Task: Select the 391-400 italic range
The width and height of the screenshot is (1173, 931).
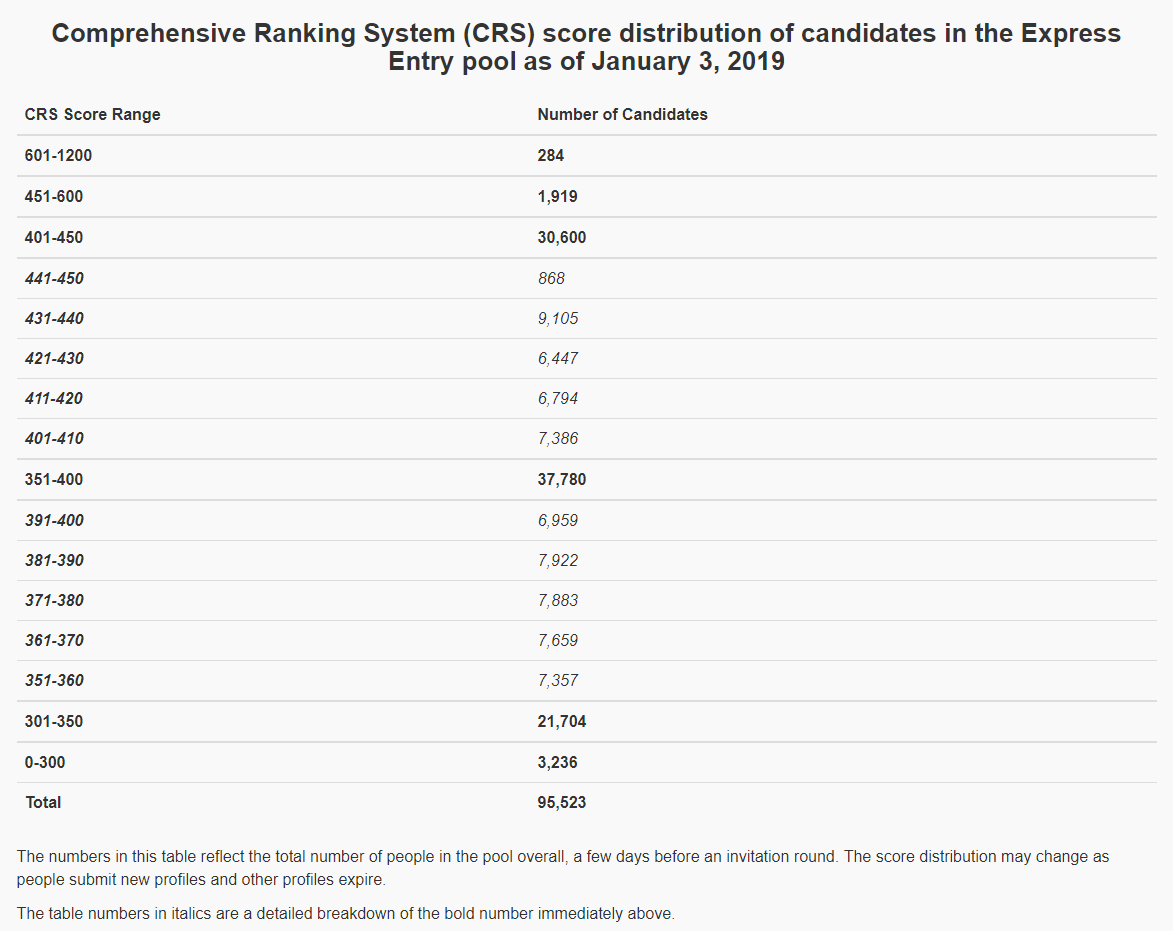Action: tap(54, 520)
